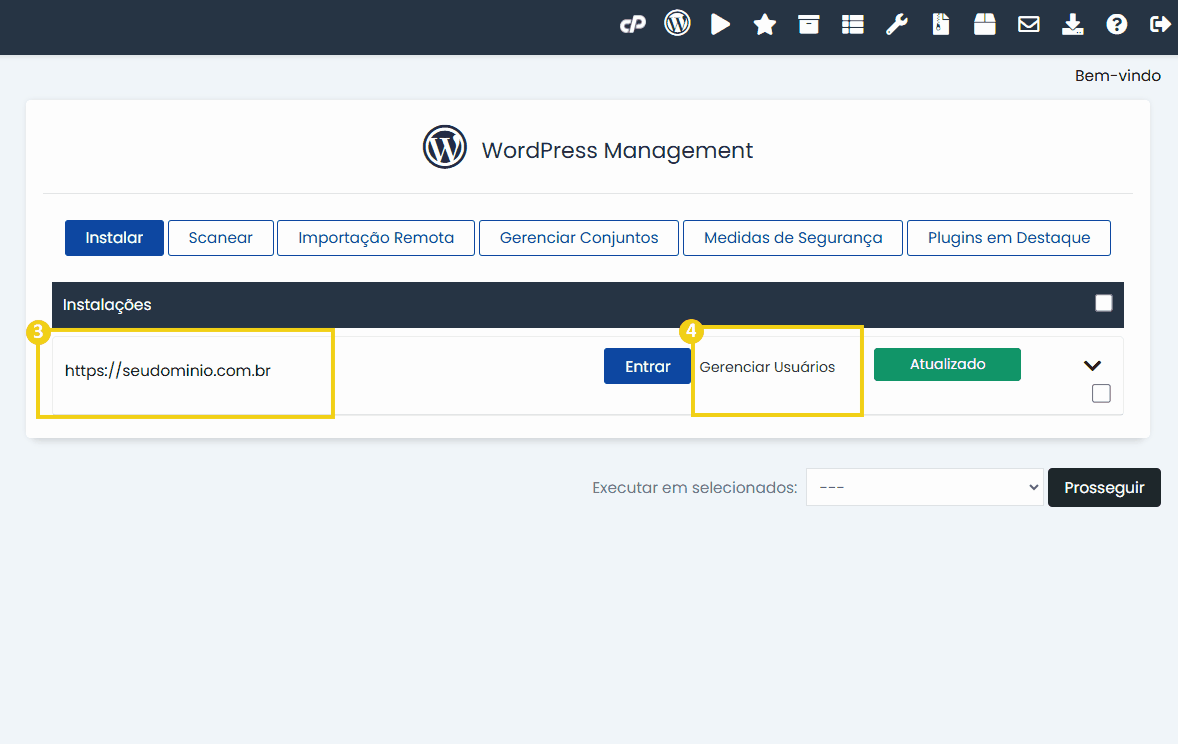This screenshot has height=744, width=1178.
Task: Select the Gerenciar Conjuntos tab
Action: pyautogui.click(x=578, y=238)
